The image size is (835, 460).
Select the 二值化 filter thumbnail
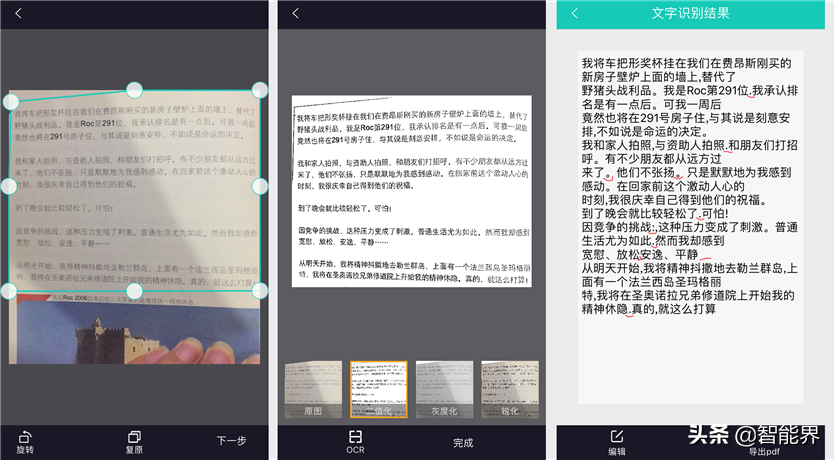point(379,389)
